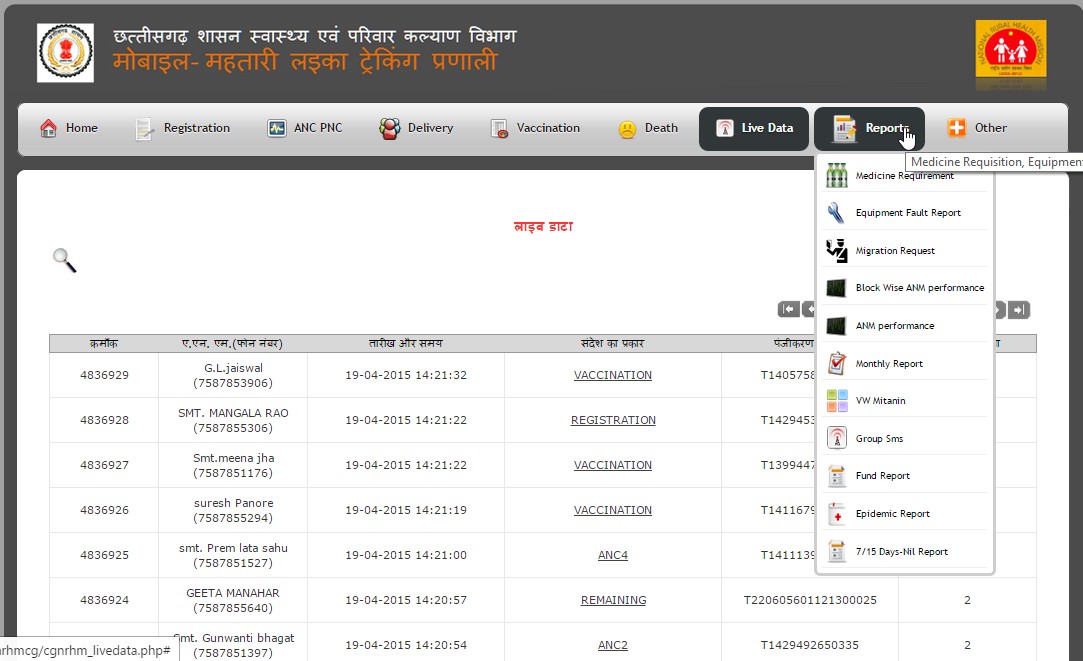Viewport: 1083px width, 661px height.
Task: Select the Migration Request icon
Action: click(837, 251)
